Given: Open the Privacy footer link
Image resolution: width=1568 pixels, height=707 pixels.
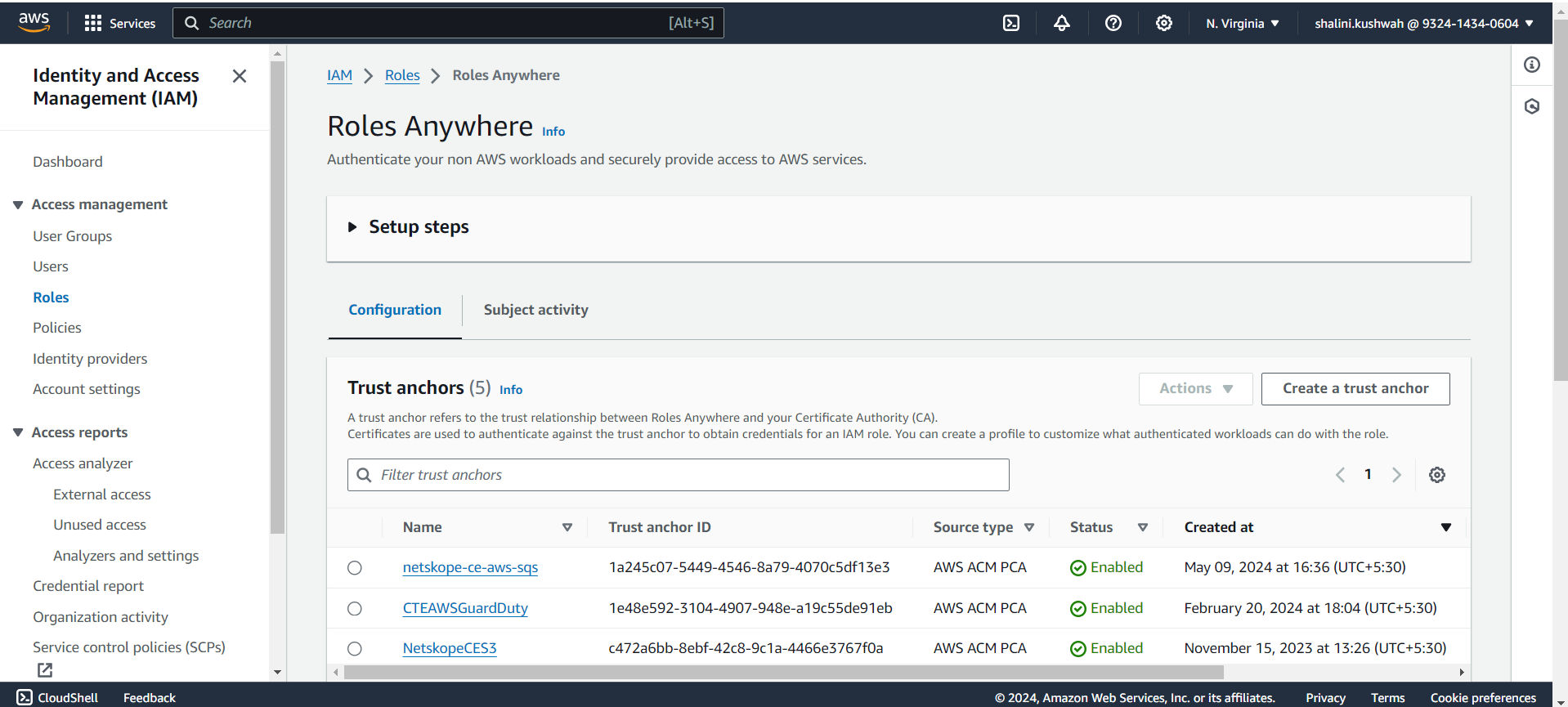Looking at the screenshot, I should [x=1325, y=698].
